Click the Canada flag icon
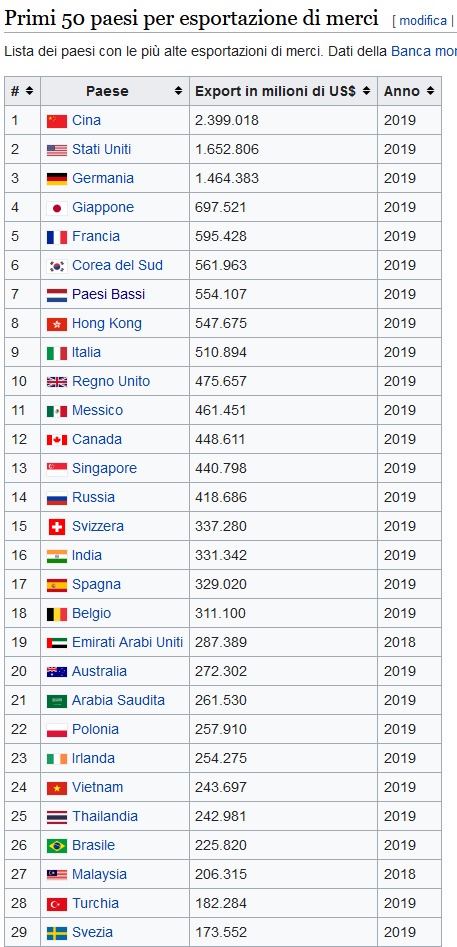The image size is (457, 947). (x=57, y=440)
